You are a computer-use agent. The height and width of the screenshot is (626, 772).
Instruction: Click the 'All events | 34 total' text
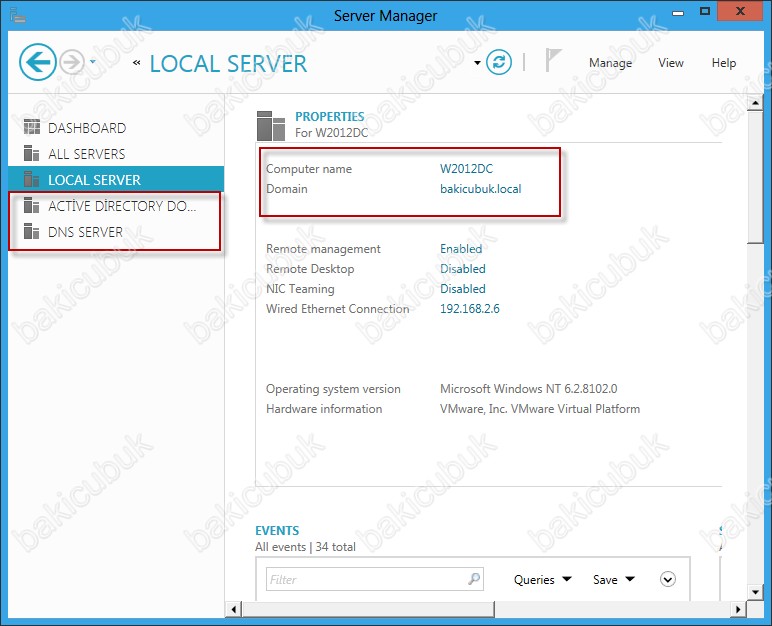tap(305, 547)
